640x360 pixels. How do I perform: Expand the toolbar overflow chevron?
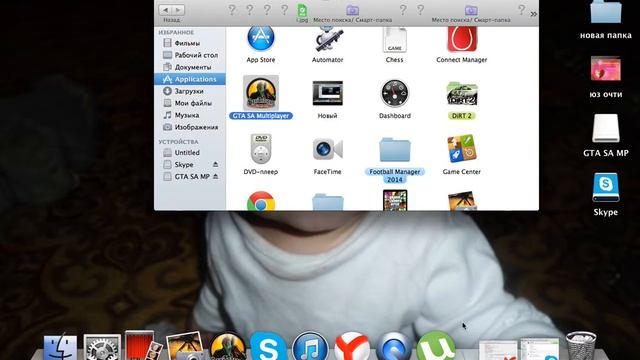tap(533, 14)
